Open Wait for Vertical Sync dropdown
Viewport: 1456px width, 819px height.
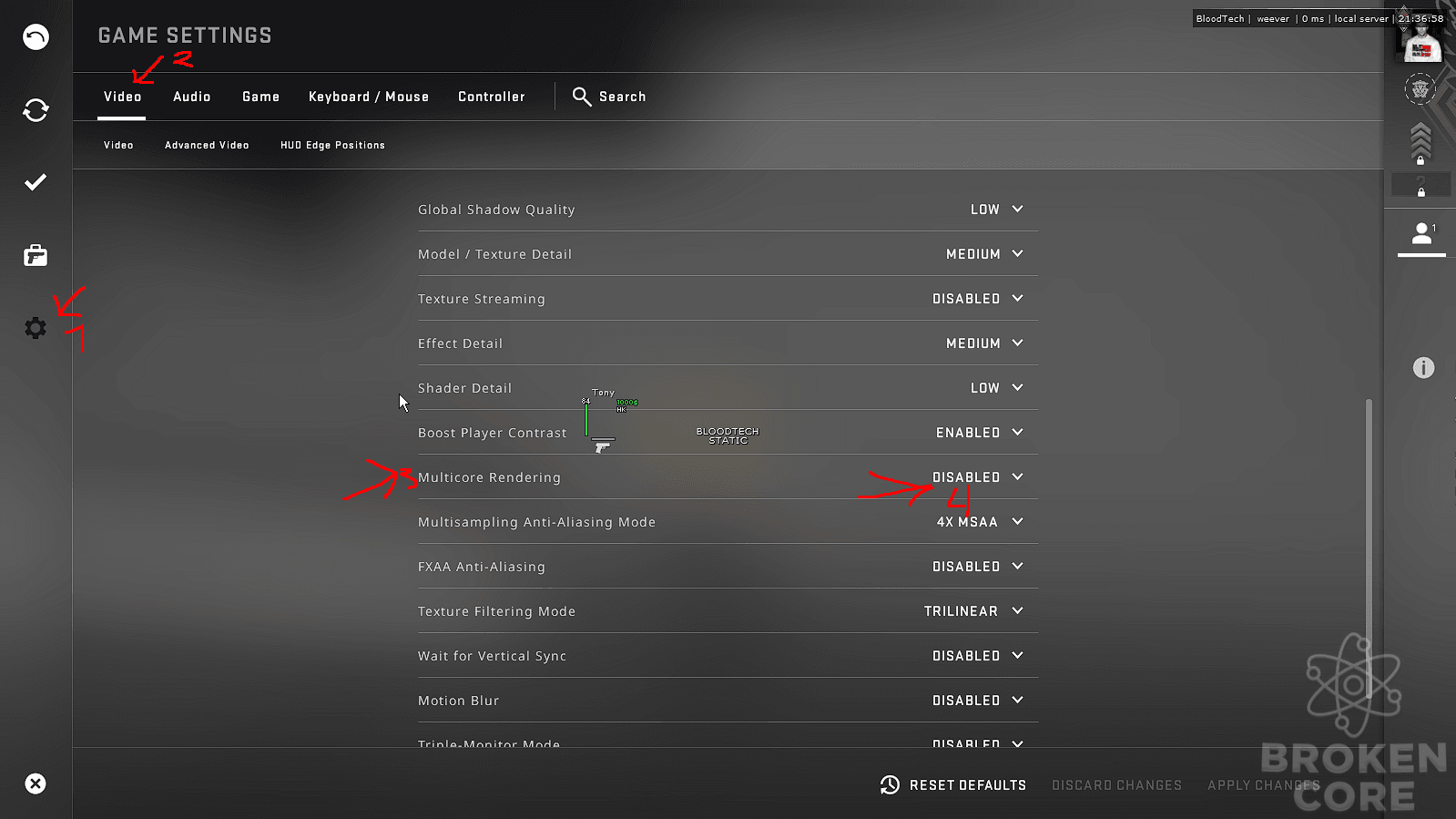[x=978, y=656]
